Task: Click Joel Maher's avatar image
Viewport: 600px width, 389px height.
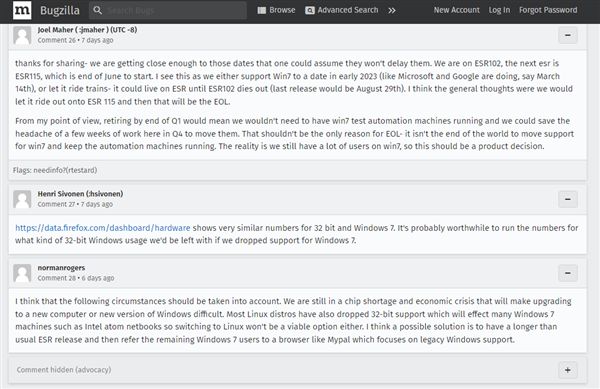Action: (x=22, y=35)
